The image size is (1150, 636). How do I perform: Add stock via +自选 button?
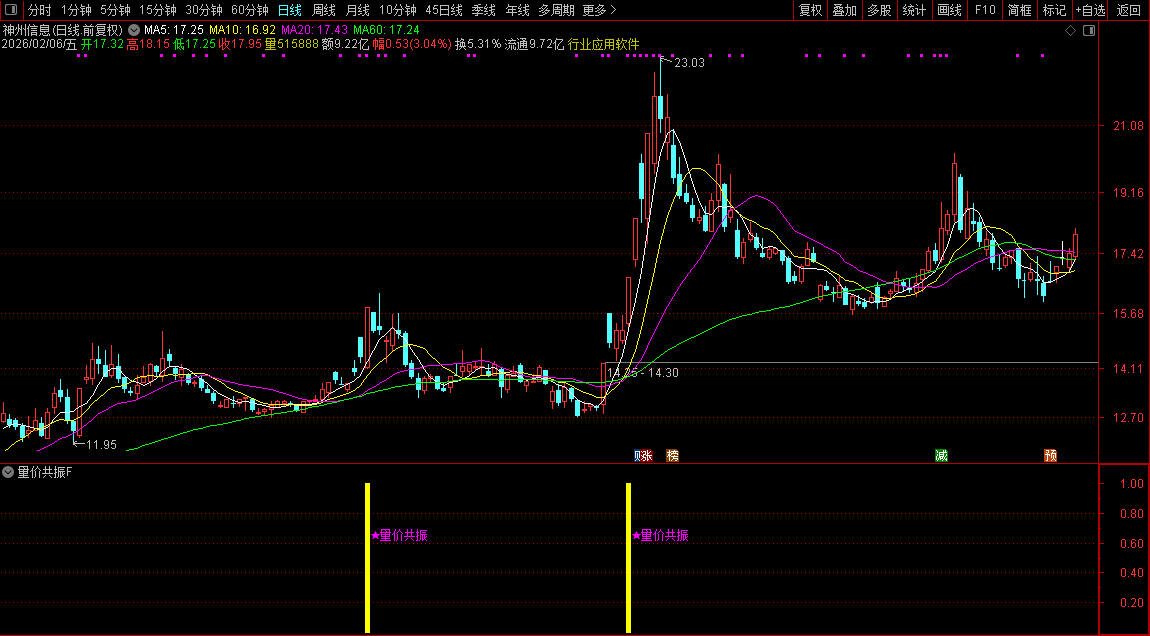[1091, 10]
